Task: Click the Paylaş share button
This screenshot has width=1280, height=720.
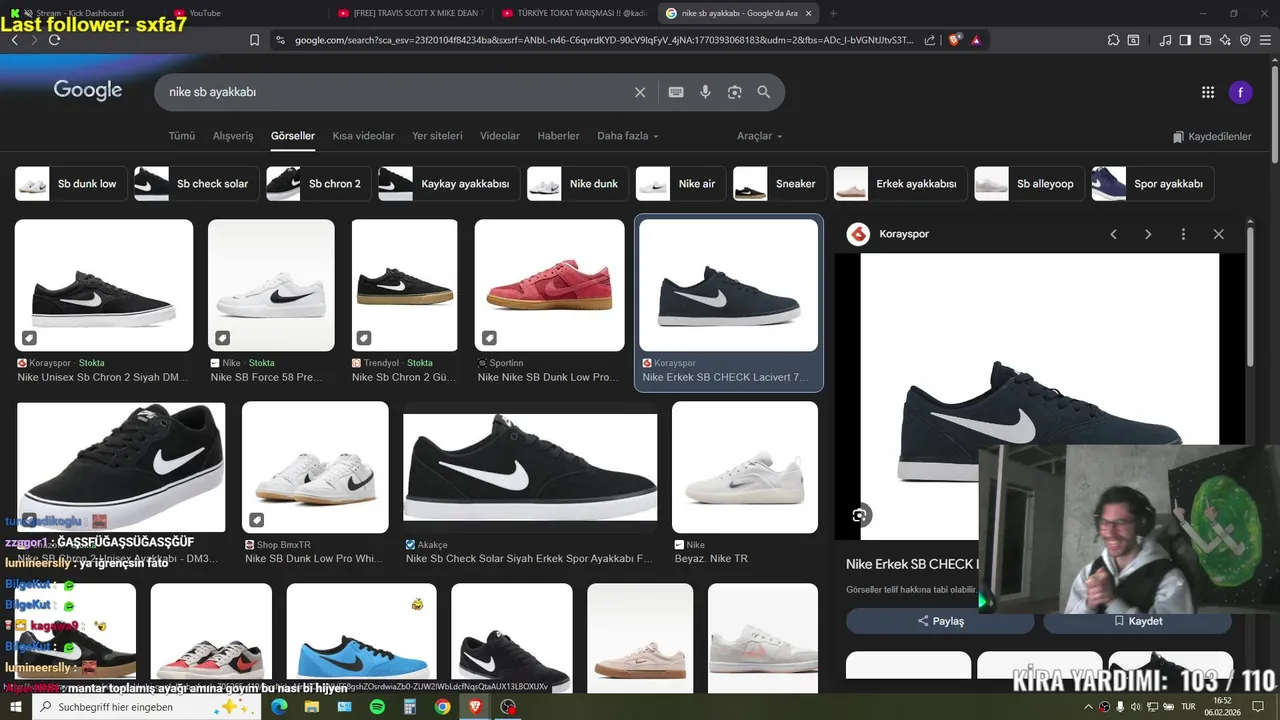Action: coord(940,621)
